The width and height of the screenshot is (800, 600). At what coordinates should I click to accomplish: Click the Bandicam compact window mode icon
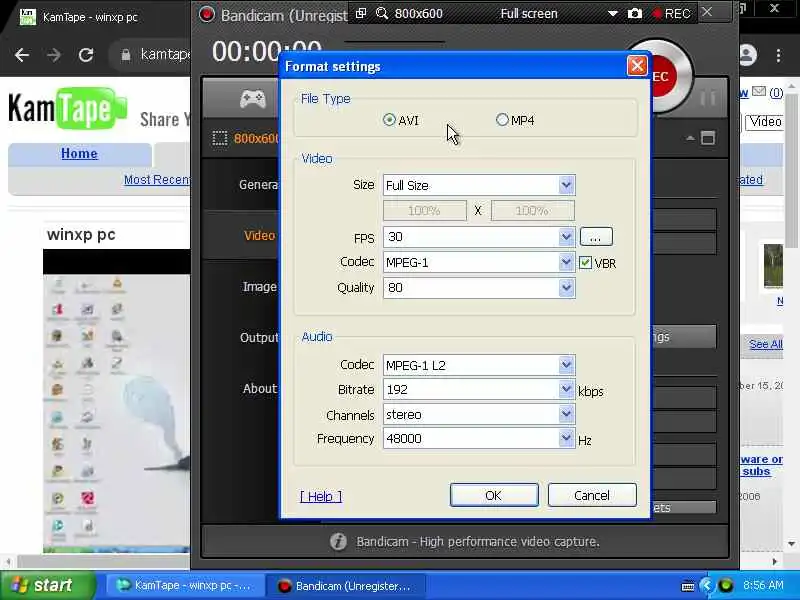(708, 138)
